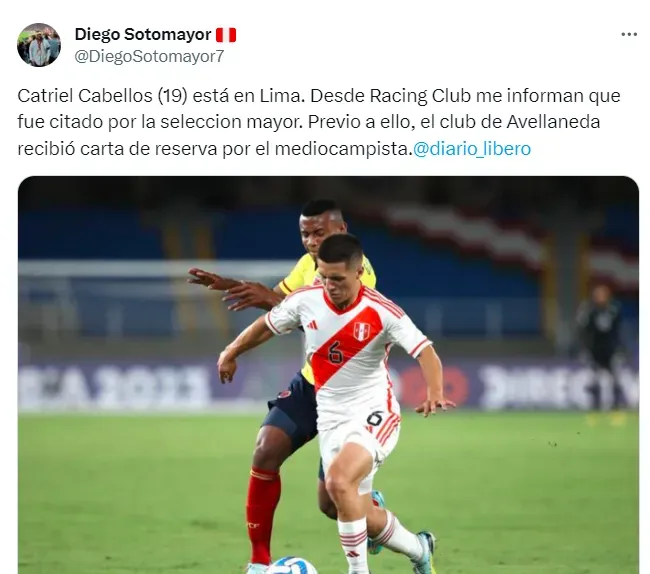Click the number 6 printed on the white shorts
This screenshot has width=650, height=574.
[374, 419]
